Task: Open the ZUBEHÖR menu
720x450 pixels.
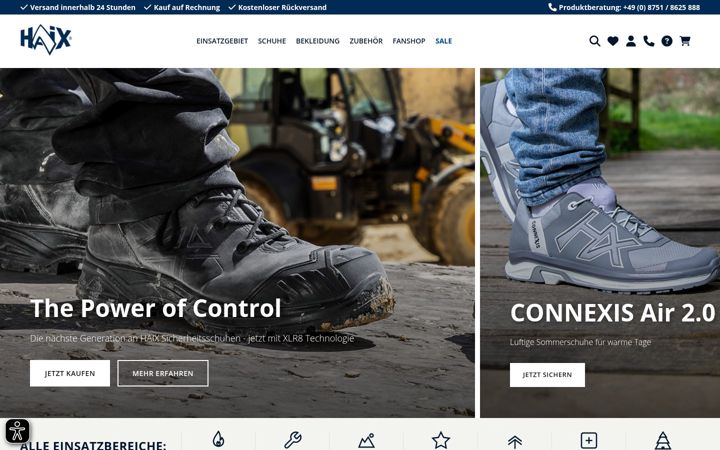Action: (366, 41)
